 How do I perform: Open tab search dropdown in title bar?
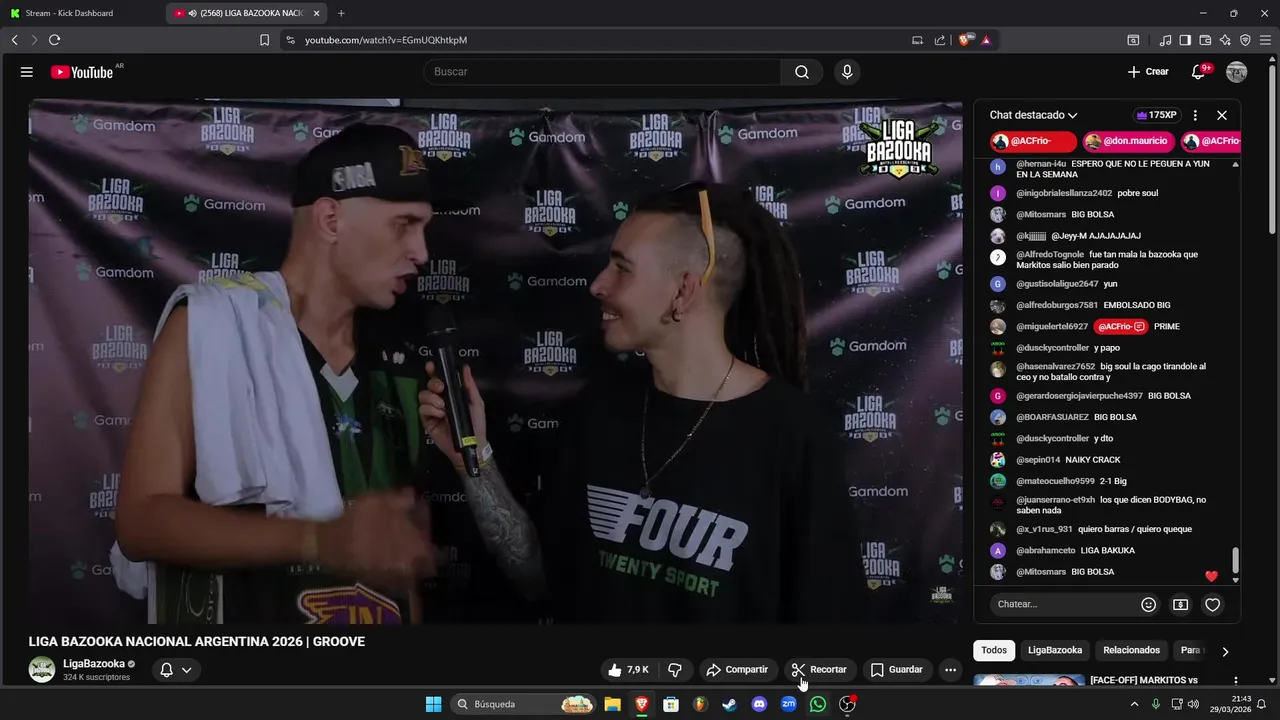click(1133, 40)
